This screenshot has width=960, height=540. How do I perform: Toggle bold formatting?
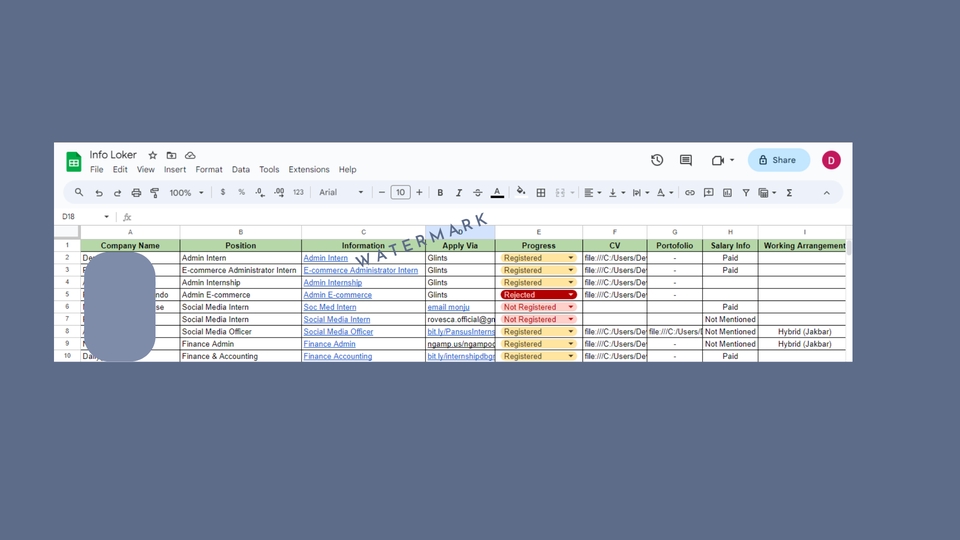440,193
